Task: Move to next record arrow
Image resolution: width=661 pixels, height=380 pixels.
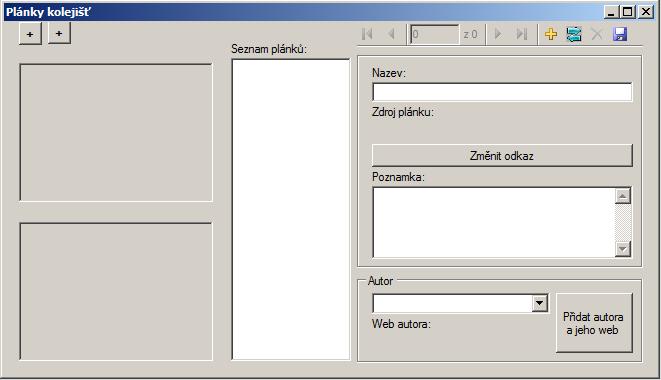Action: click(498, 34)
